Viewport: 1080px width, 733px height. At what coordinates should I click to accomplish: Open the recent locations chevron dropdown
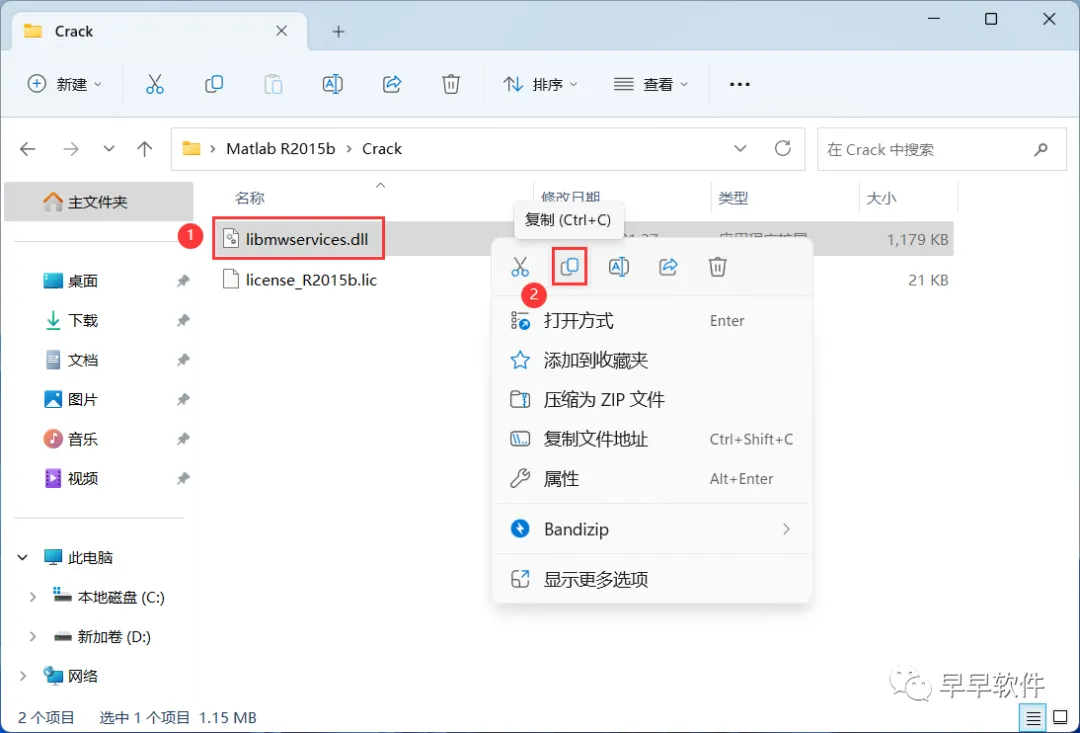pos(109,149)
